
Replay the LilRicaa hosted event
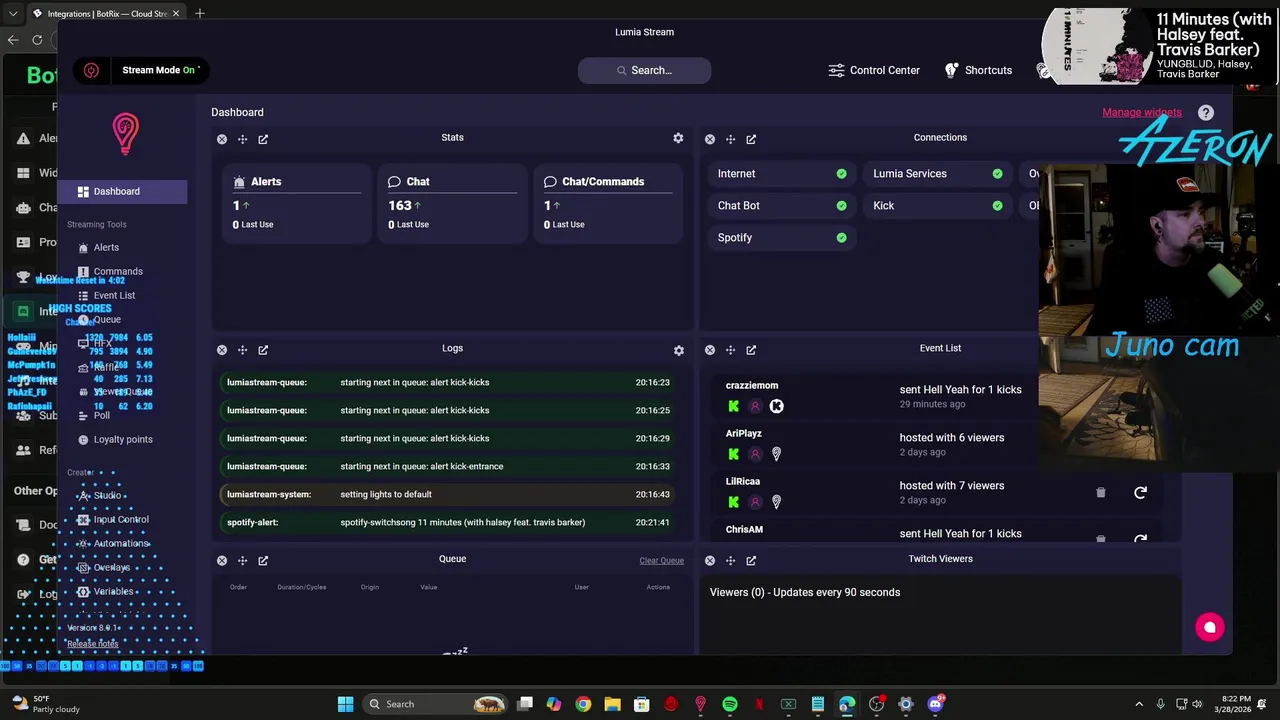pos(1140,492)
